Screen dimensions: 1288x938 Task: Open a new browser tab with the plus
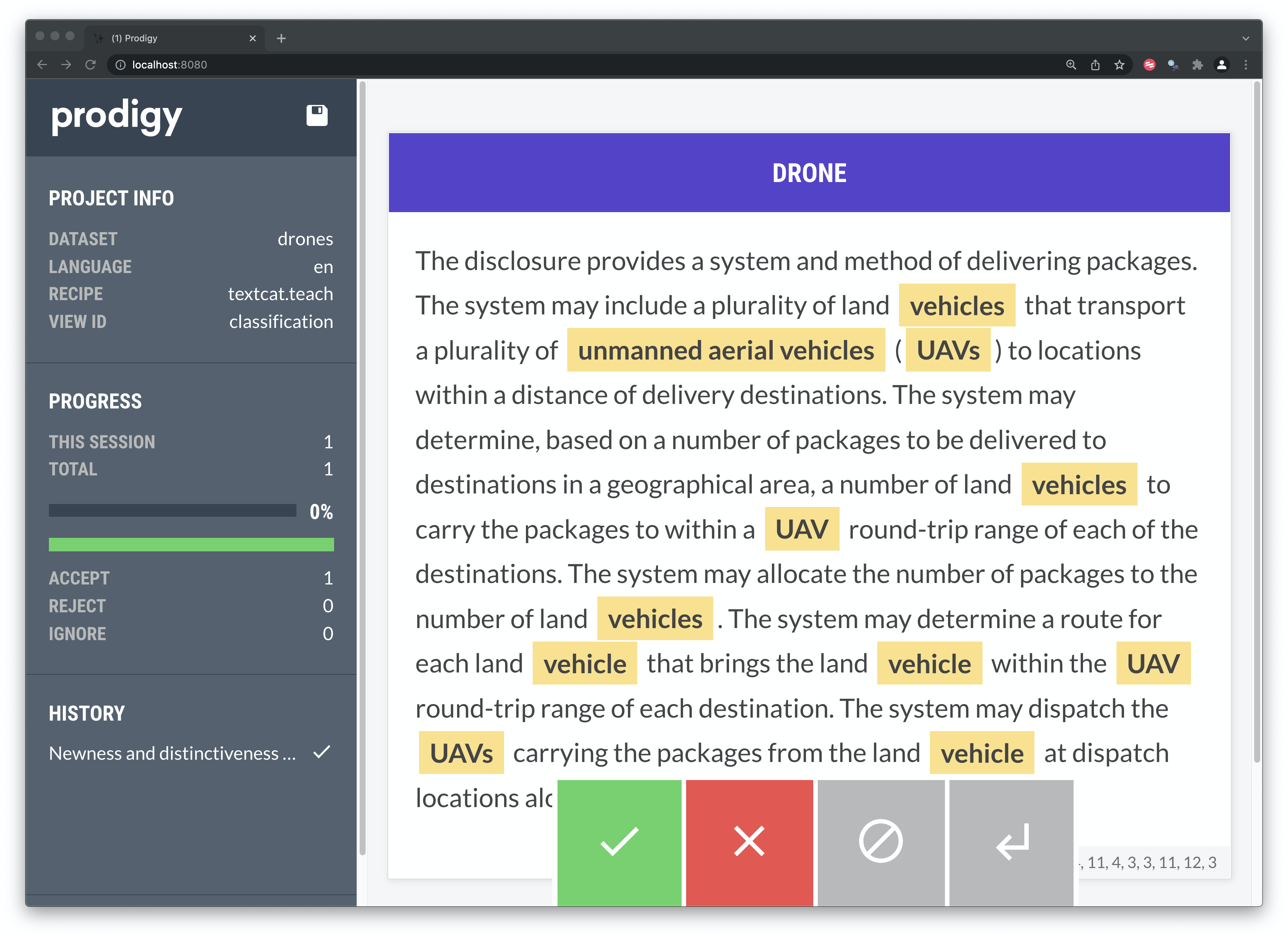pos(281,38)
